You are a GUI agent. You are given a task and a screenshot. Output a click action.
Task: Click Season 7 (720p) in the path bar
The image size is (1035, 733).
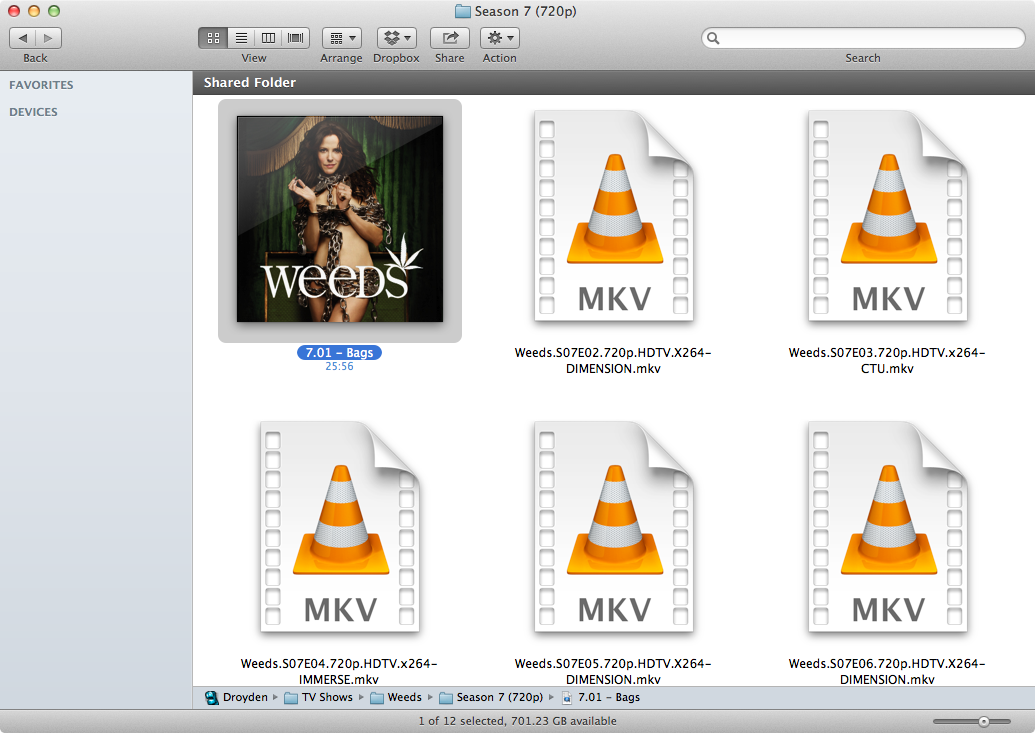coord(491,697)
